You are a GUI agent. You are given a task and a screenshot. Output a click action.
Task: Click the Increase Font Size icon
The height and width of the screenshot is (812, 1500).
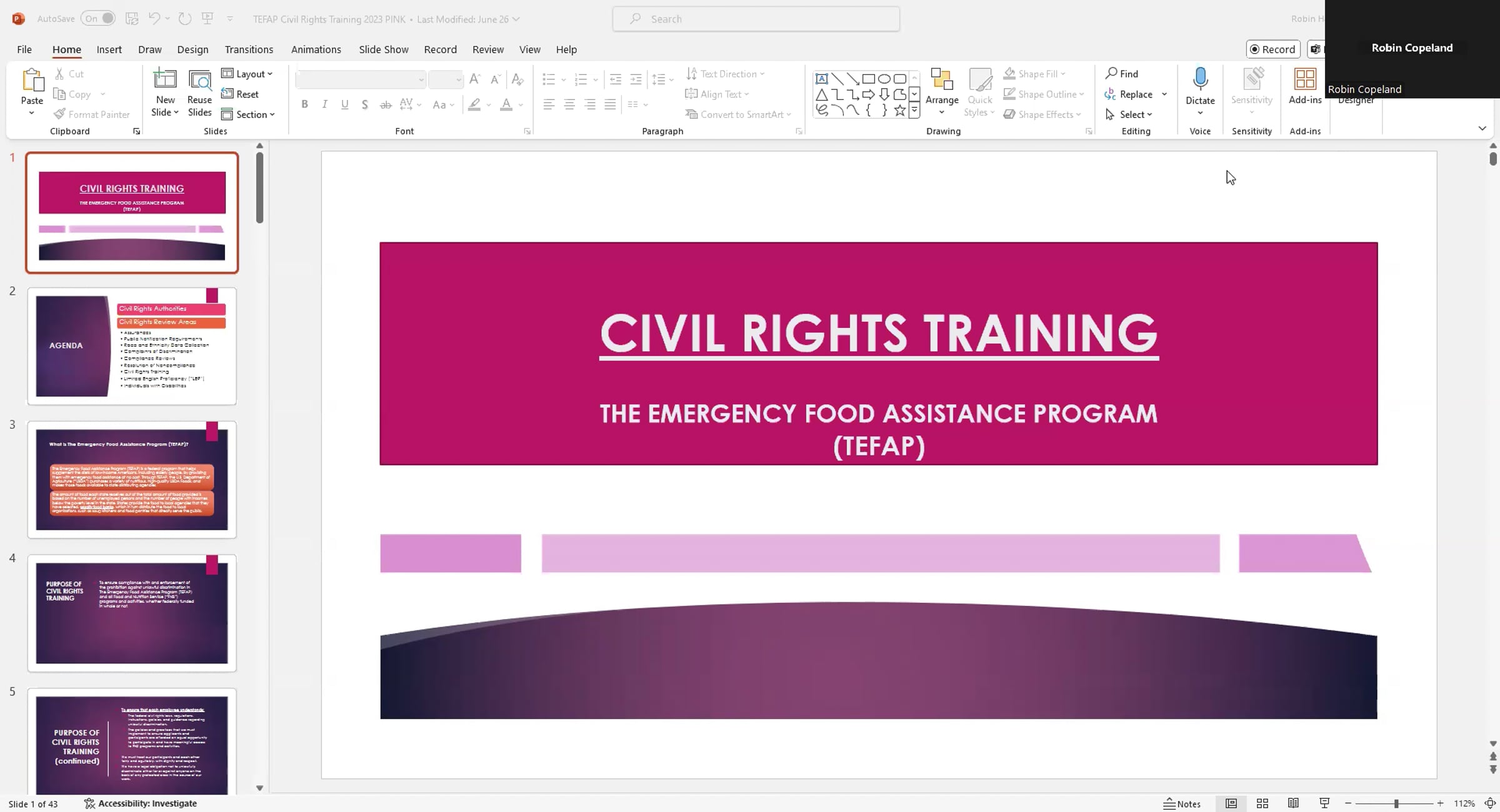pyautogui.click(x=475, y=79)
